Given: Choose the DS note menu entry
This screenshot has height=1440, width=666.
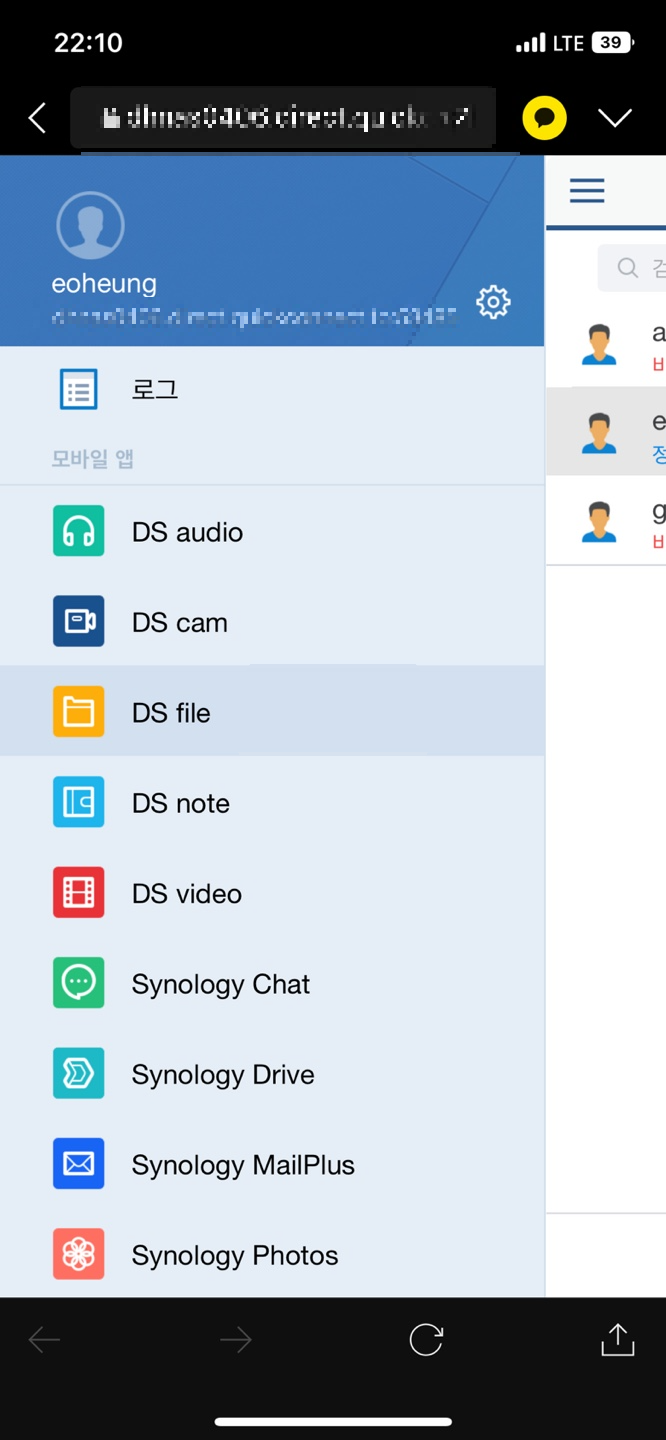Looking at the screenshot, I should coord(272,802).
